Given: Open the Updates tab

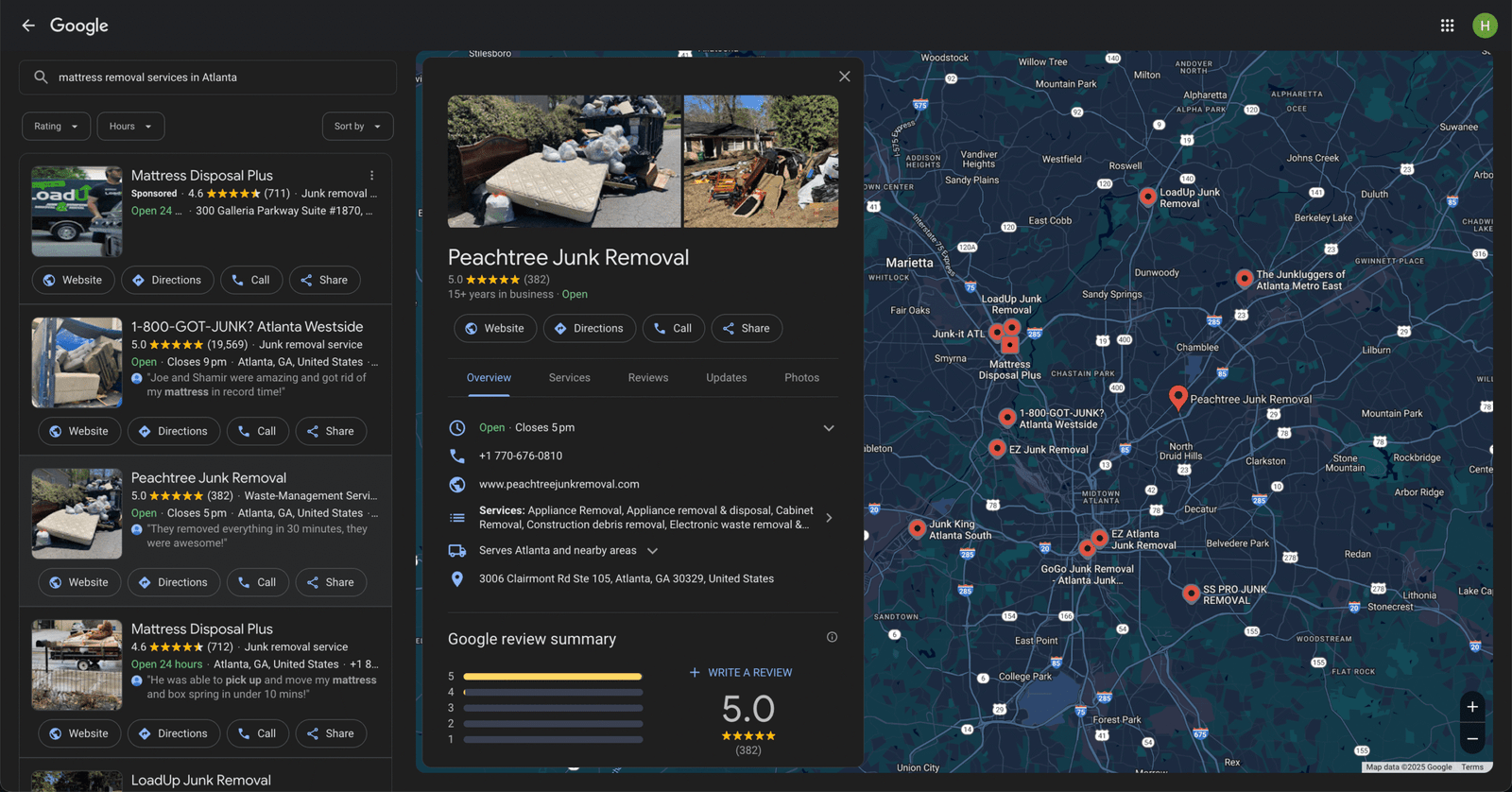Looking at the screenshot, I should pyautogui.click(x=727, y=378).
